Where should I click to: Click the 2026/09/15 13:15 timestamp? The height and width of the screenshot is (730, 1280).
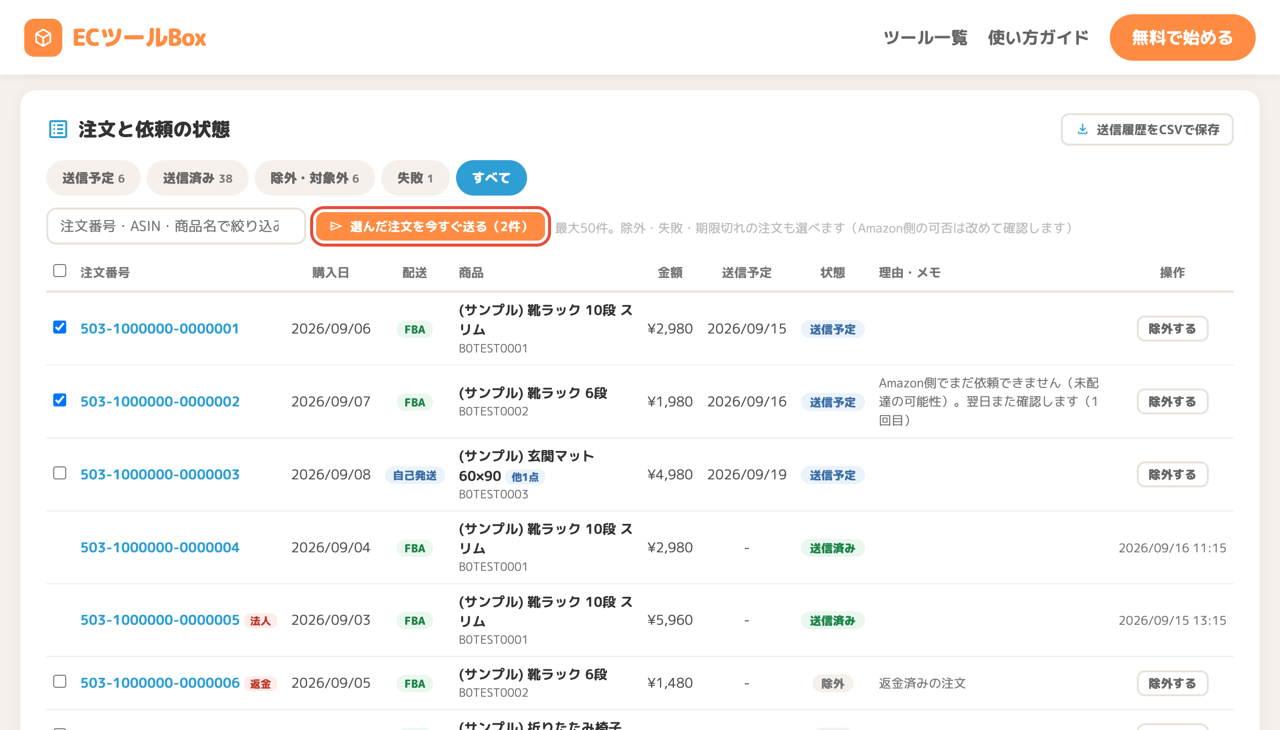click(1172, 621)
